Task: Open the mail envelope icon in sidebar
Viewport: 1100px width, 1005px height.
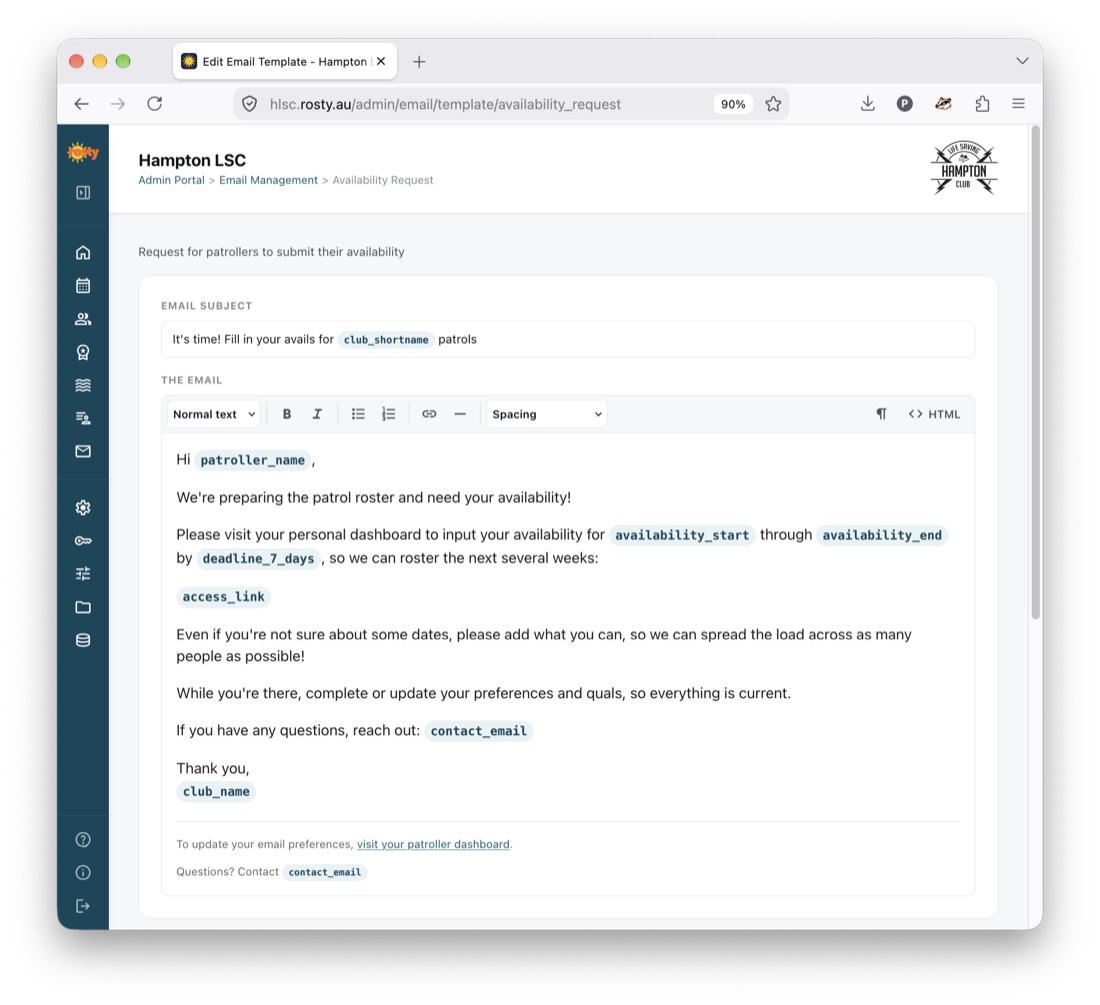Action: pos(83,451)
